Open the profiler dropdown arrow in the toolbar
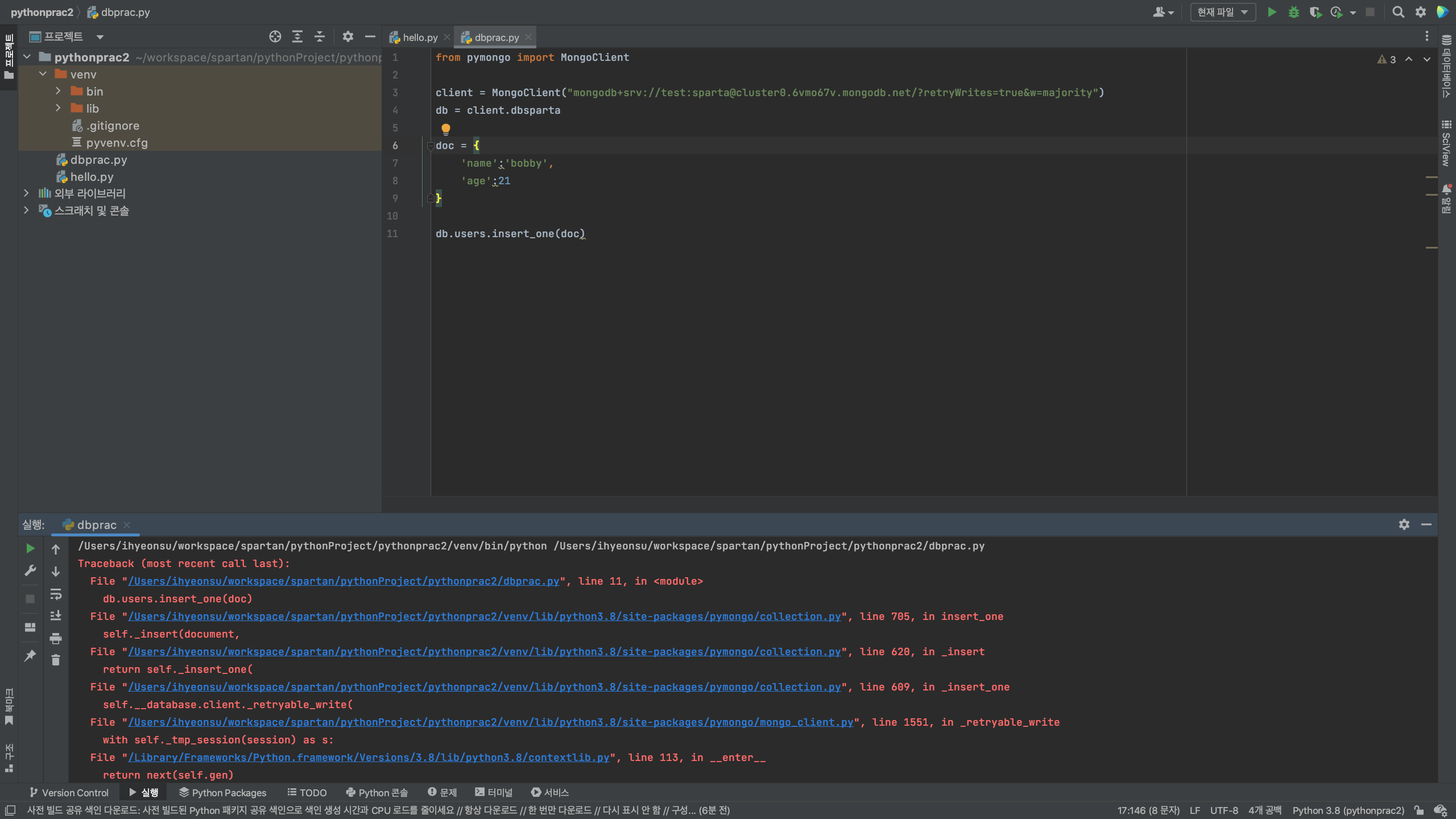The width and height of the screenshot is (1456, 819). 1353,13
